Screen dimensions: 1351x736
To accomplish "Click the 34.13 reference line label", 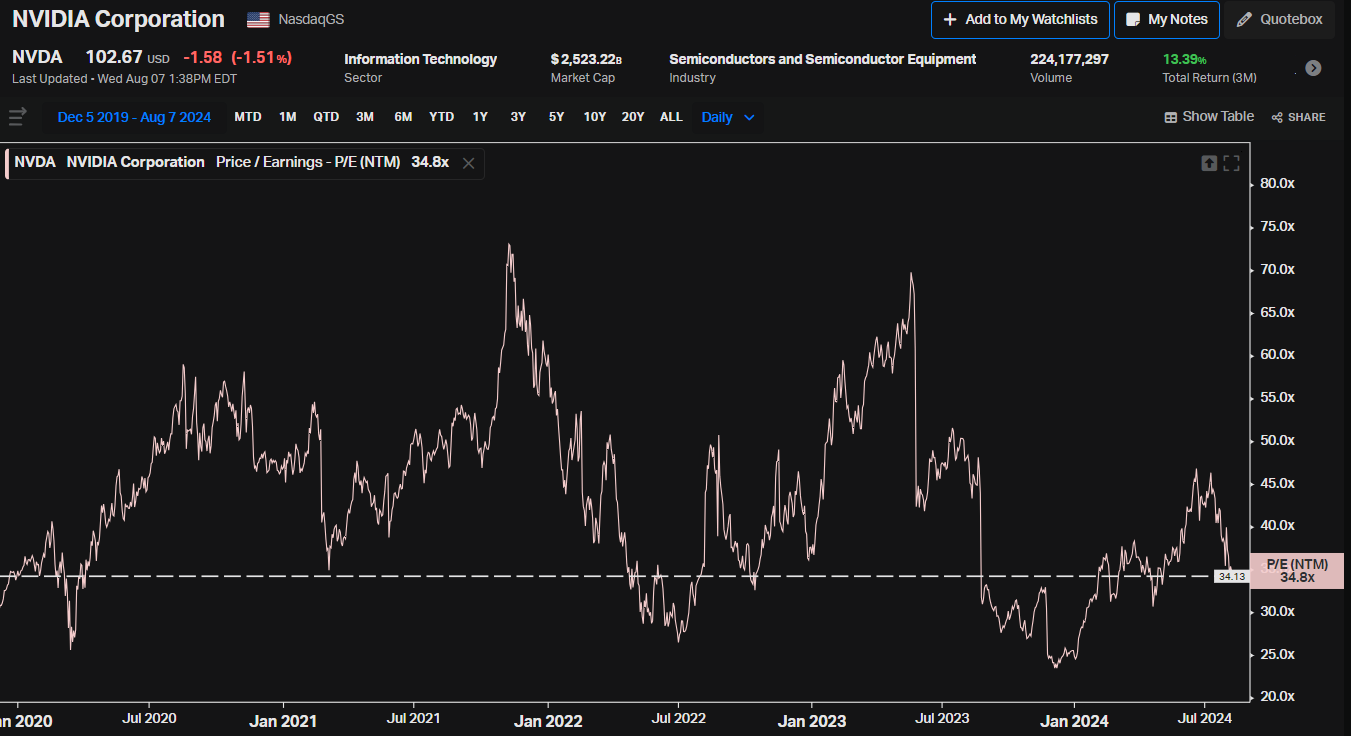I will coord(1231,576).
